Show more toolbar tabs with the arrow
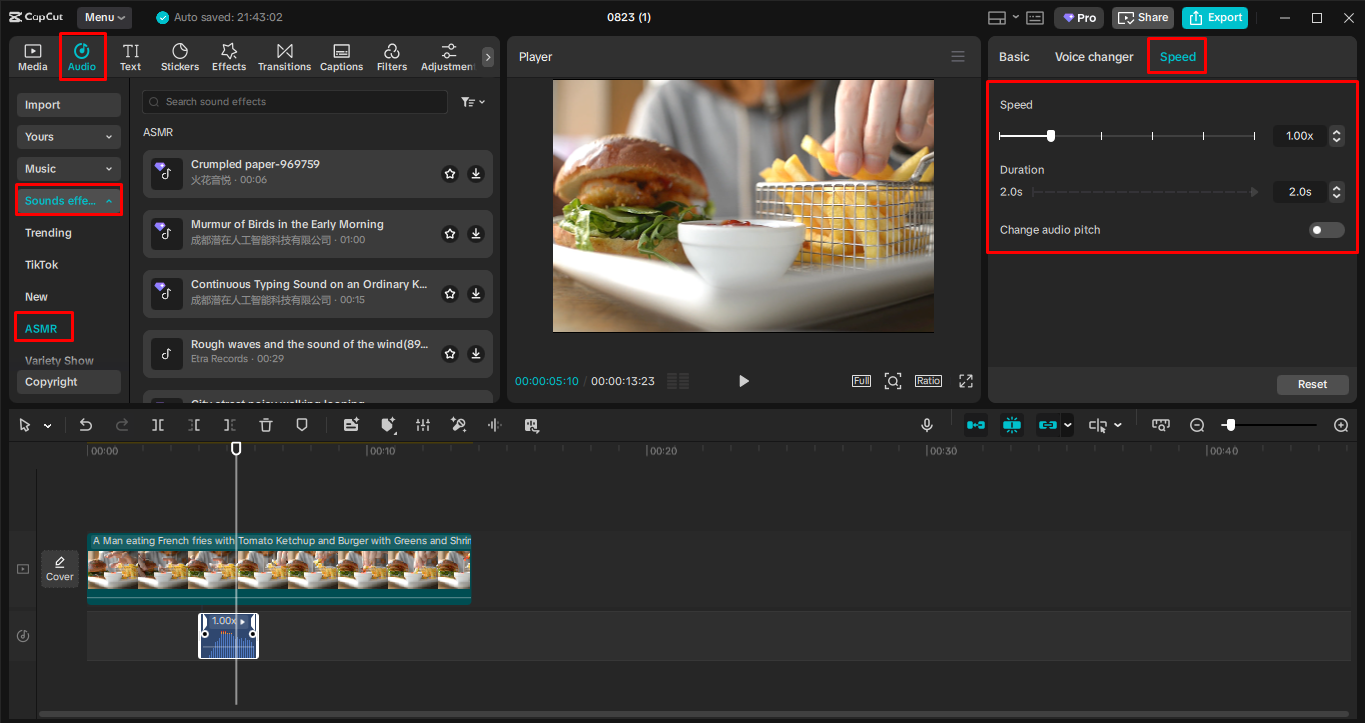 pyautogui.click(x=488, y=58)
